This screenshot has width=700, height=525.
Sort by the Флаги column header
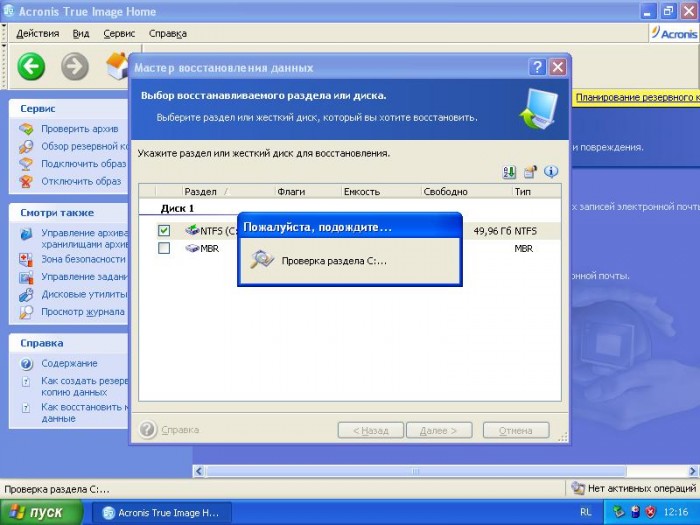pyautogui.click(x=308, y=192)
